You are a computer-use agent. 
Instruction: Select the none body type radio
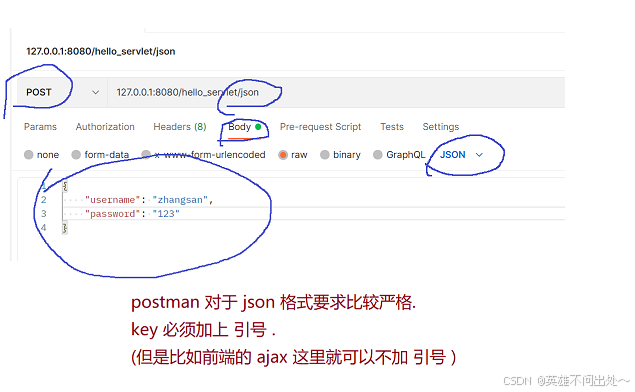(28, 155)
